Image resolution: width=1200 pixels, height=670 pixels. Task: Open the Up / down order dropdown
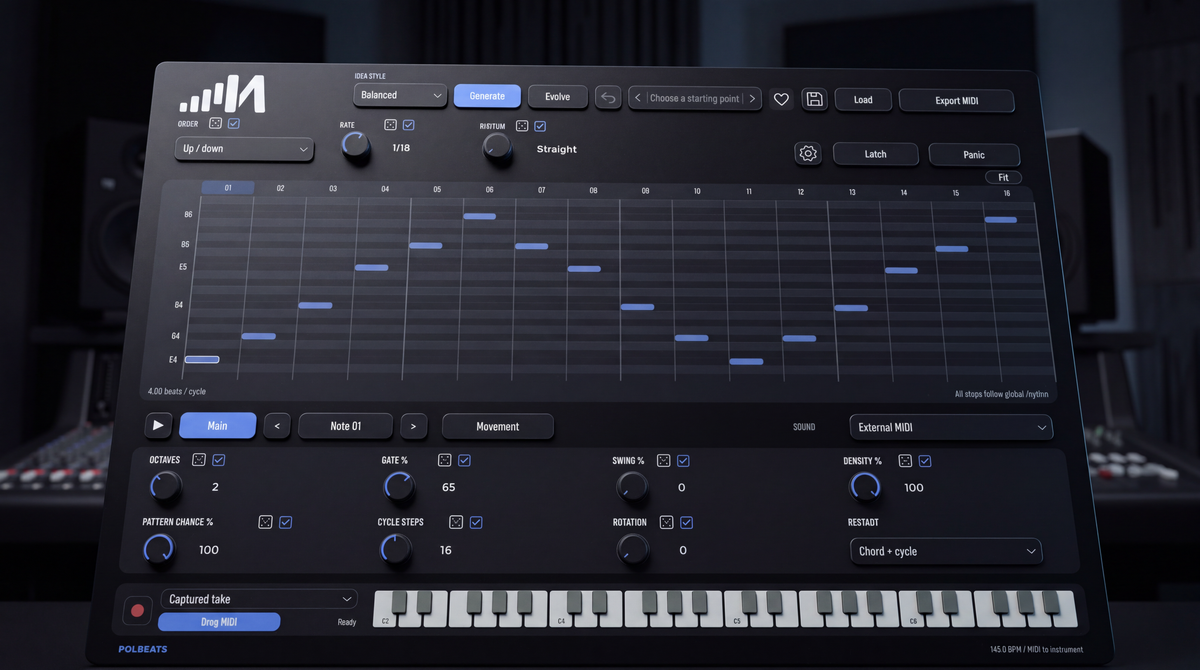244,149
